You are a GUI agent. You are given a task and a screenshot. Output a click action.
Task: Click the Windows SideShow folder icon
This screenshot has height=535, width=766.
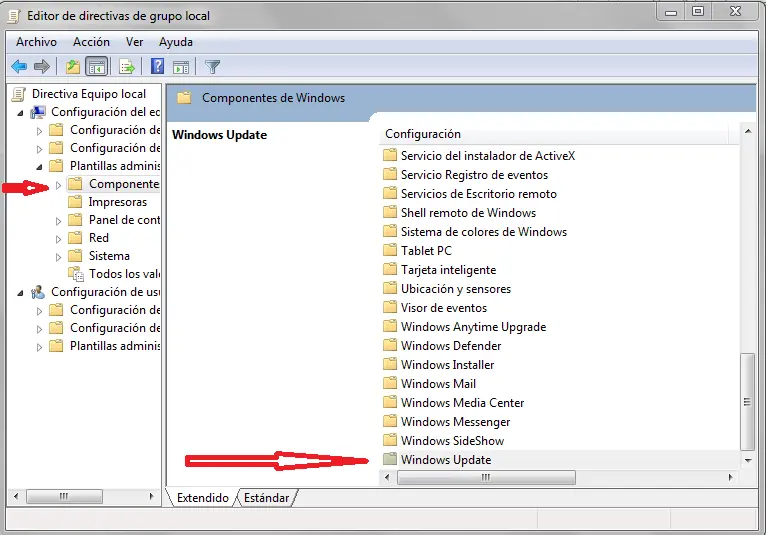tap(390, 440)
